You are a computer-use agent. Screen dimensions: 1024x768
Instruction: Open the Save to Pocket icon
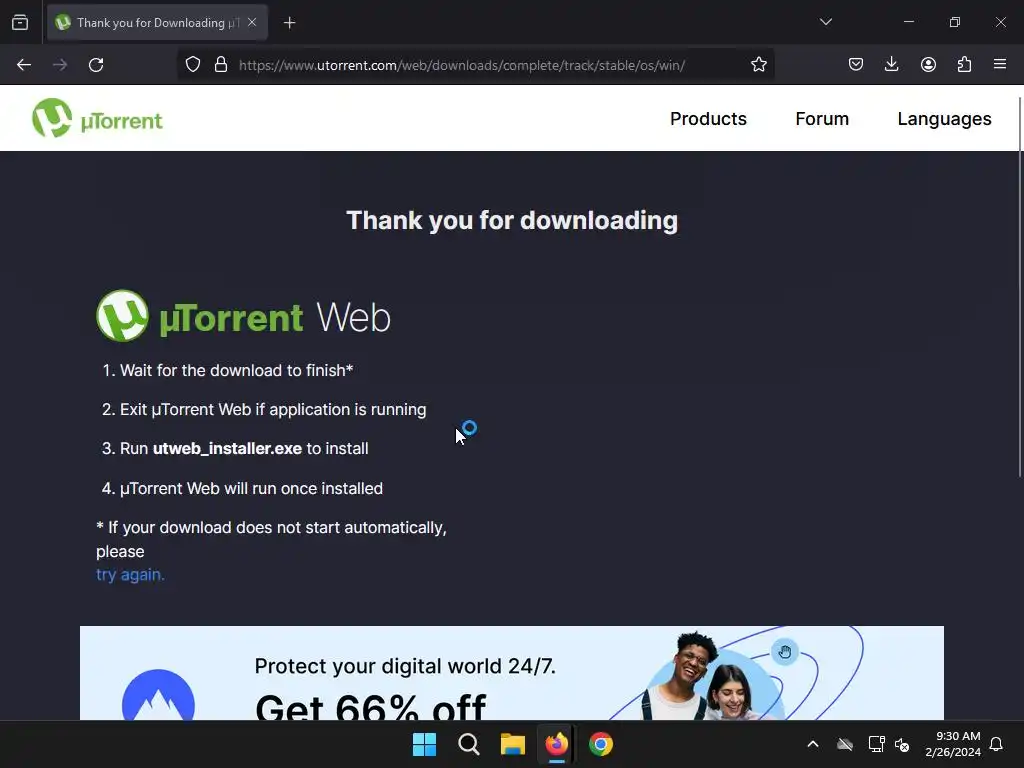click(856, 65)
